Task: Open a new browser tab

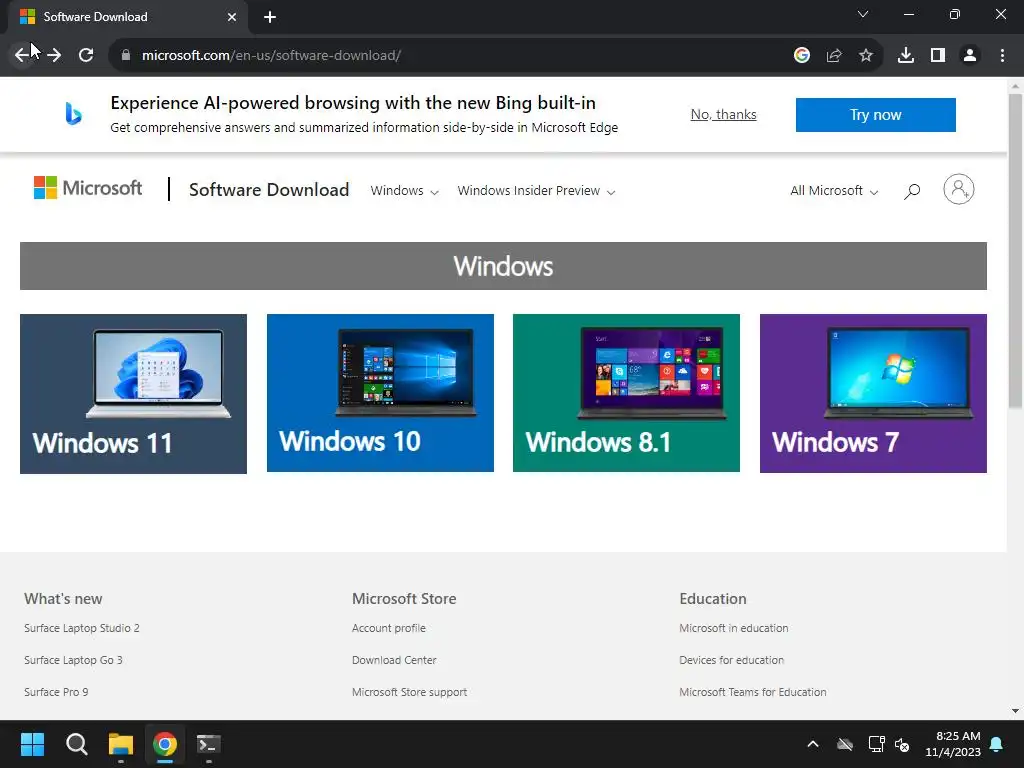Action: [x=270, y=17]
